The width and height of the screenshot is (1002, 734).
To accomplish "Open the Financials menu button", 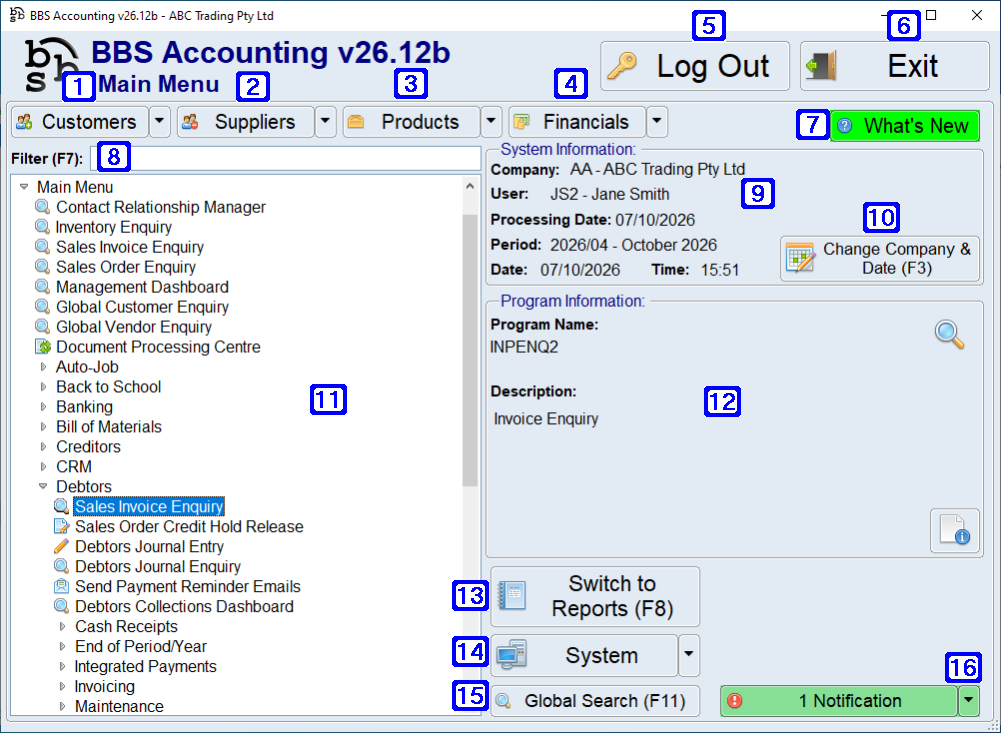I will (x=577, y=121).
